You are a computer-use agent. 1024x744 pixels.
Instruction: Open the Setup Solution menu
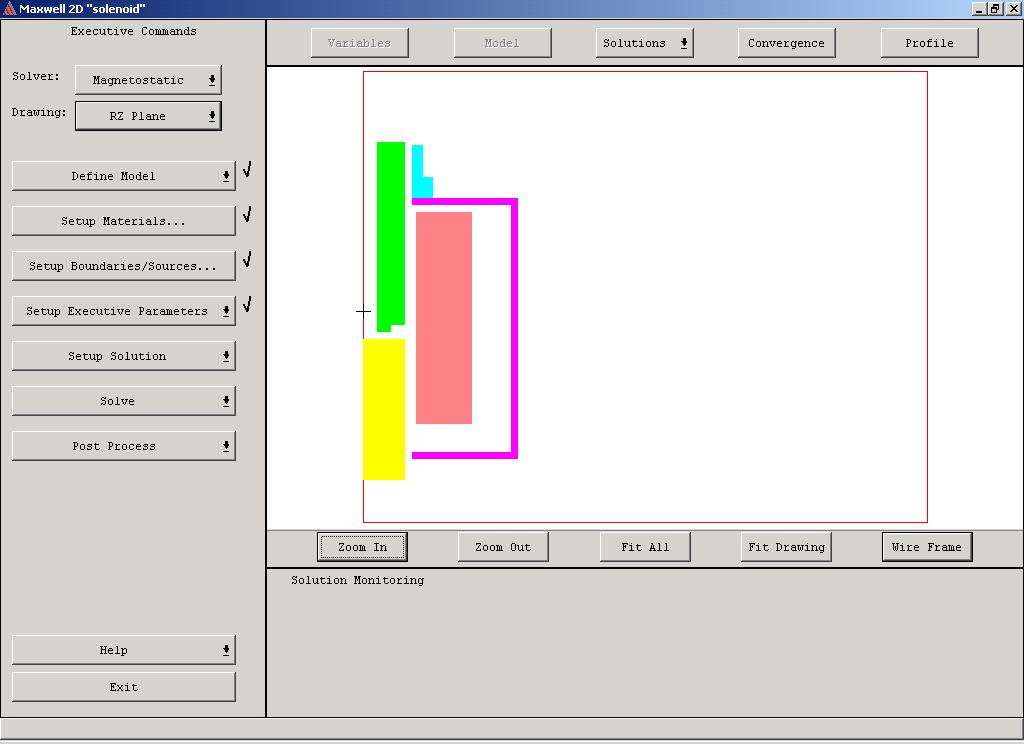click(123, 356)
